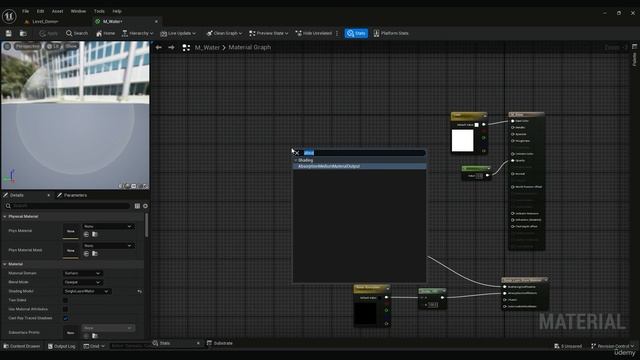Switch to the Details tab

16,196
